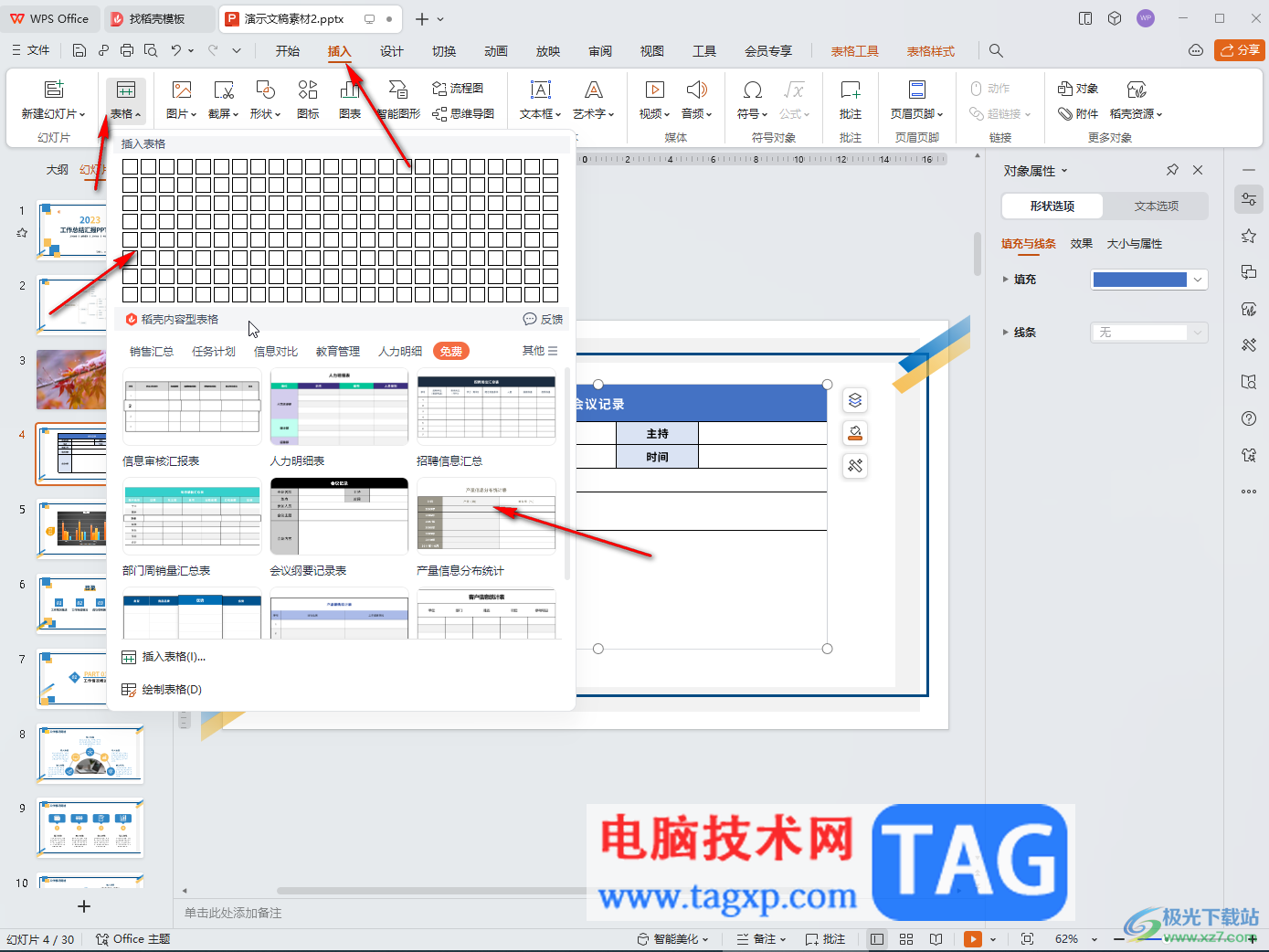
Task: Click the Audio (音频) insert icon
Action: [x=697, y=90]
